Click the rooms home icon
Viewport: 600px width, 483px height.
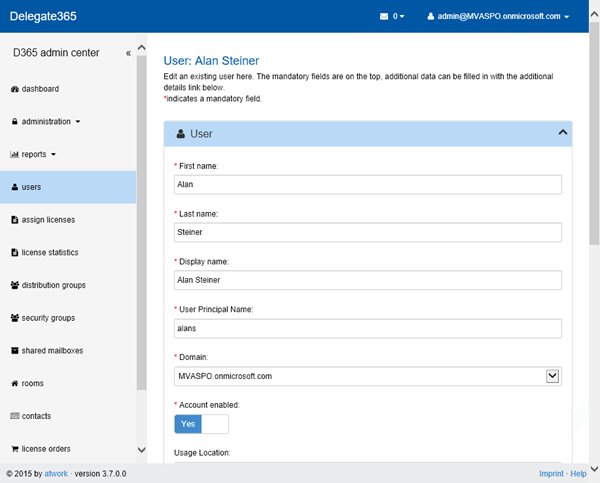click(15, 384)
